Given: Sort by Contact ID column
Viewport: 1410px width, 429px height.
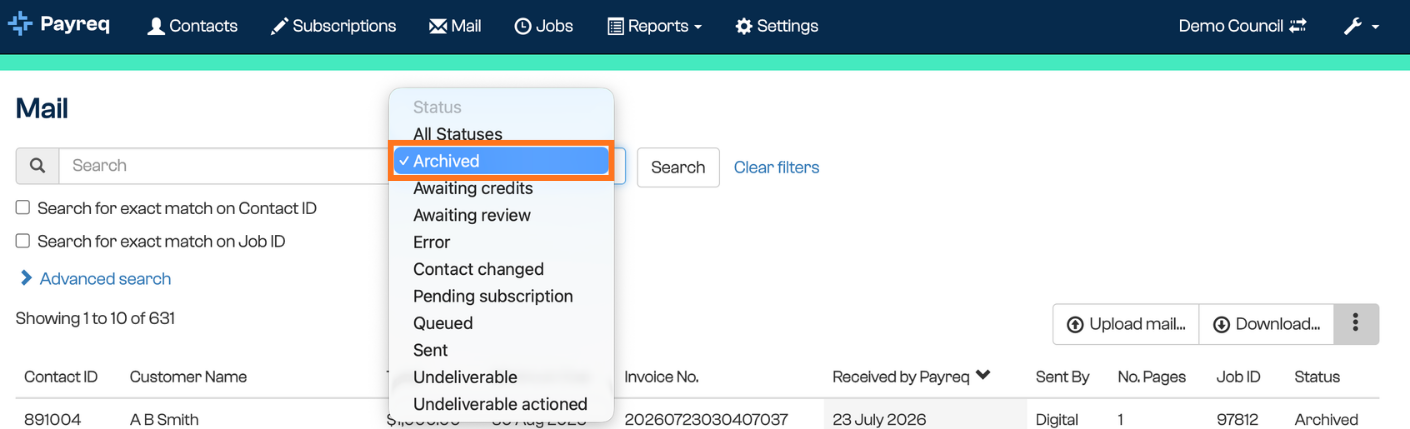Looking at the screenshot, I should [61, 377].
